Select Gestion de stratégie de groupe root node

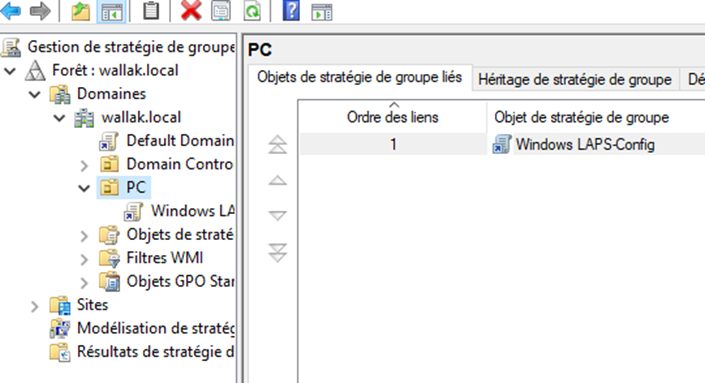point(131,47)
